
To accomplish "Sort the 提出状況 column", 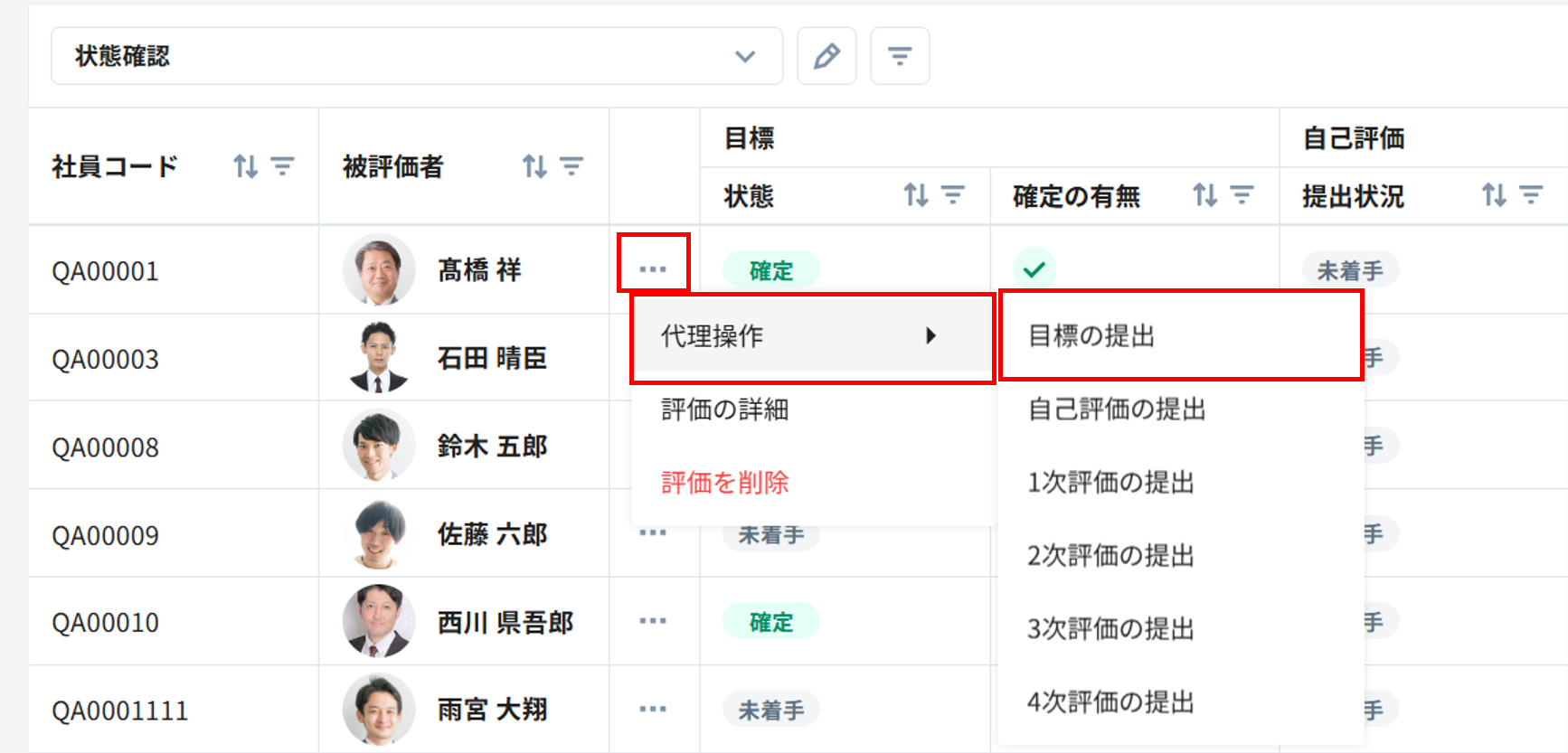I will point(1494,195).
